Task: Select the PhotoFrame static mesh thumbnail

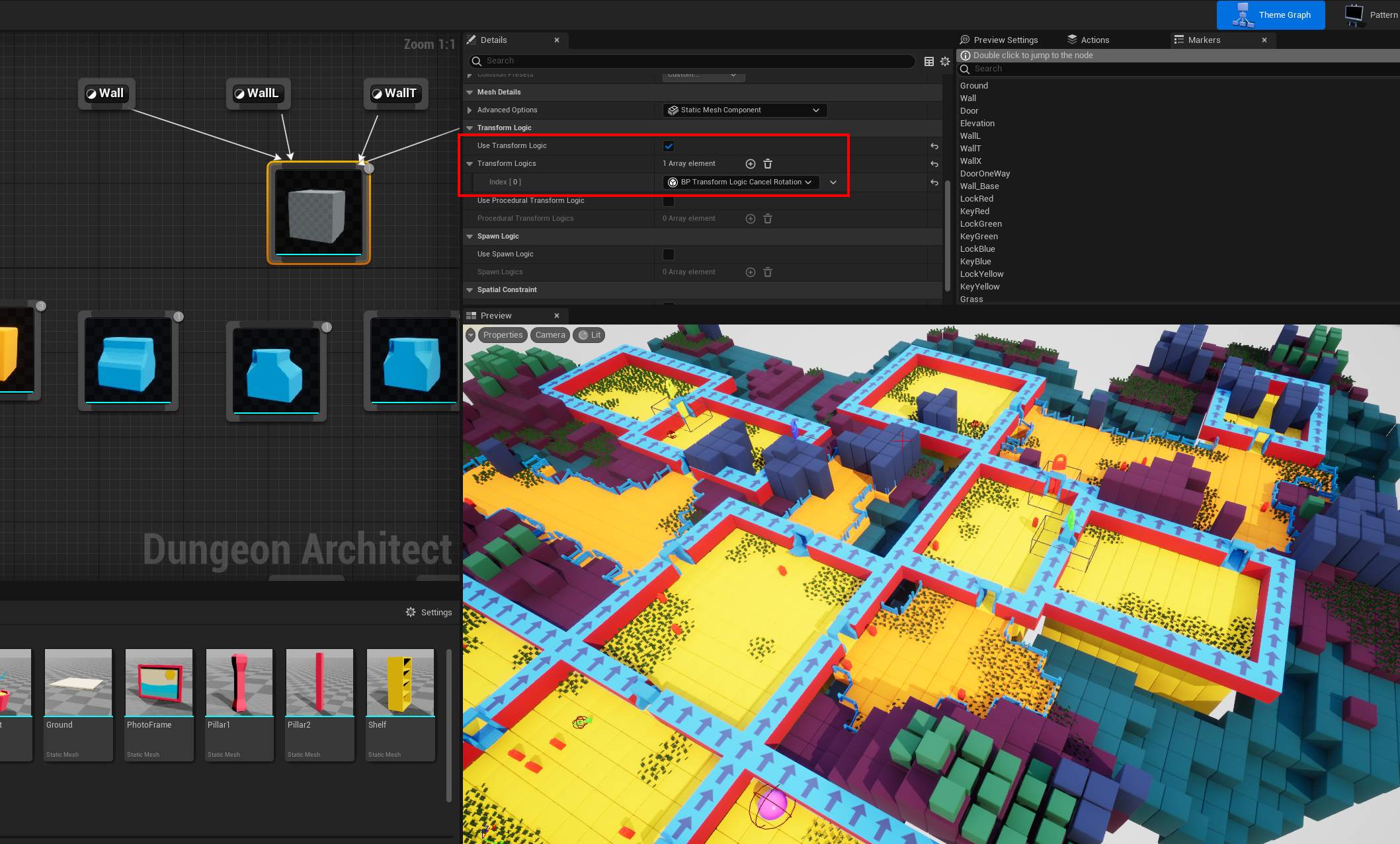Action: click(159, 705)
